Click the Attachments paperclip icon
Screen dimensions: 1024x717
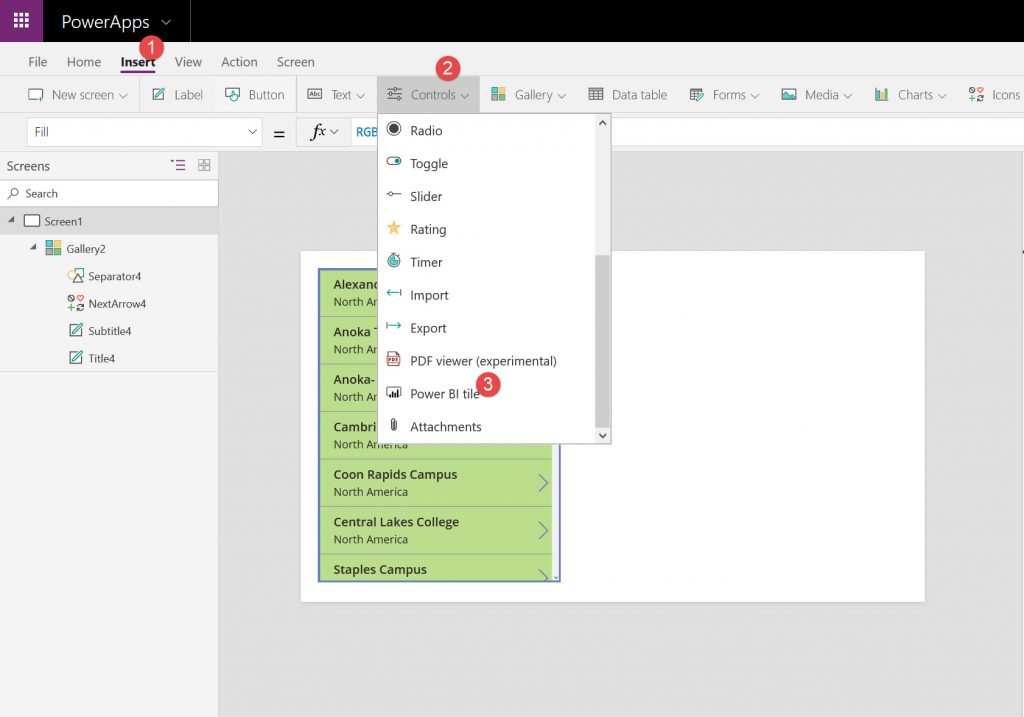click(393, 426)
